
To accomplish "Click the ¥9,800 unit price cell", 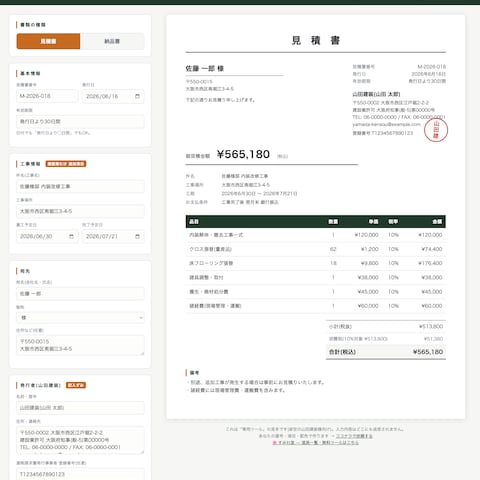I will [x=370, y=263].
